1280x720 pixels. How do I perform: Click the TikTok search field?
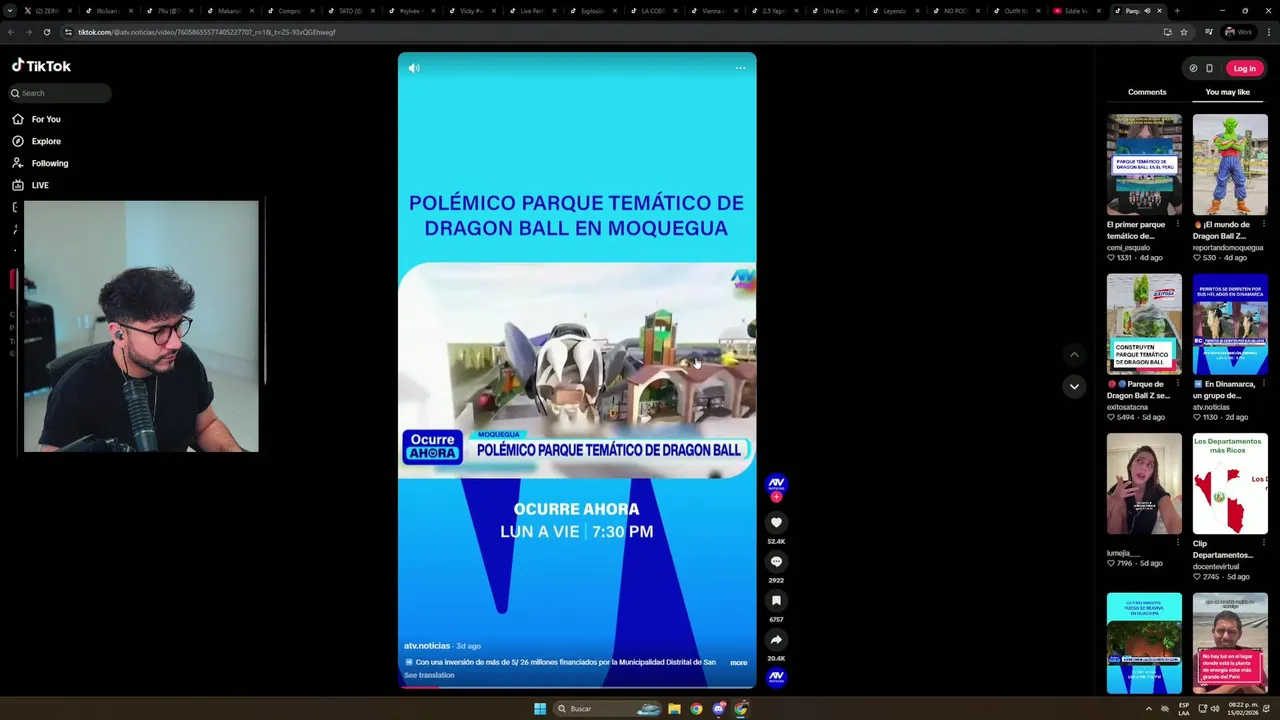tap(60, 93)
